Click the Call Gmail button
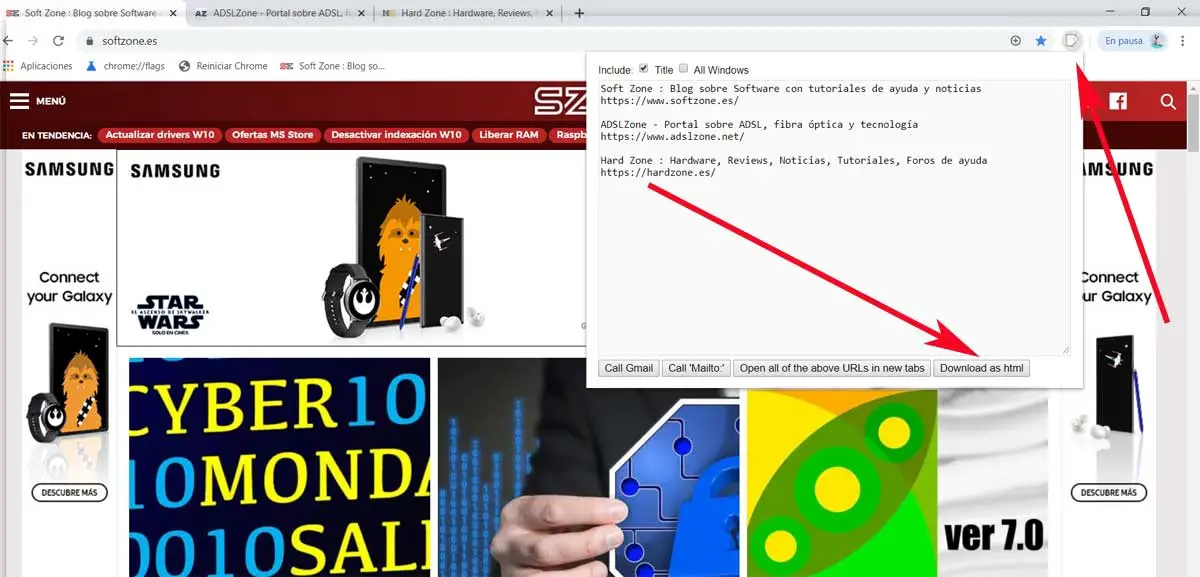Viewport: 1200px width, 577px height. click(628, 368)
